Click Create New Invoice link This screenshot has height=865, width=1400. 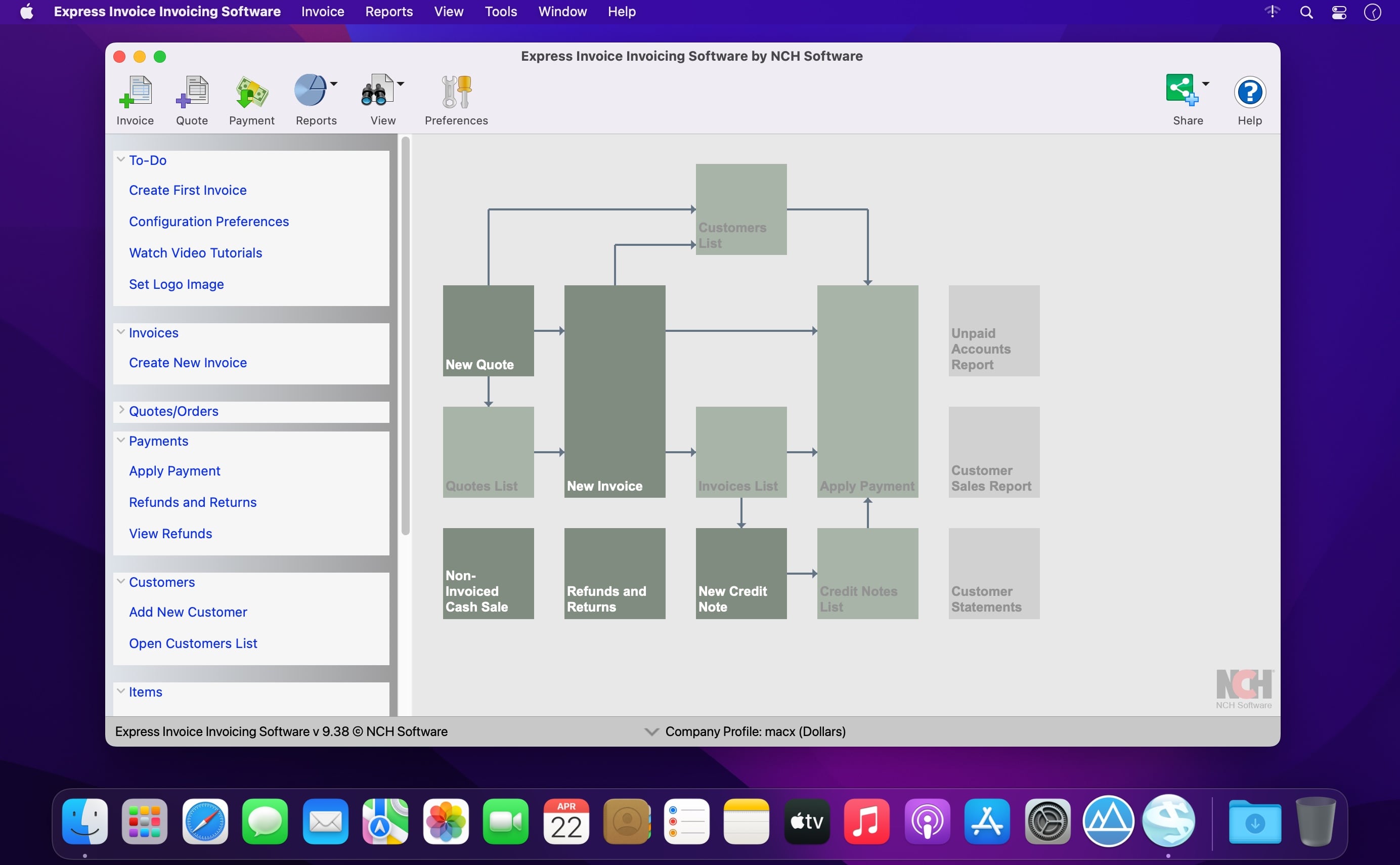coord(188,363)
